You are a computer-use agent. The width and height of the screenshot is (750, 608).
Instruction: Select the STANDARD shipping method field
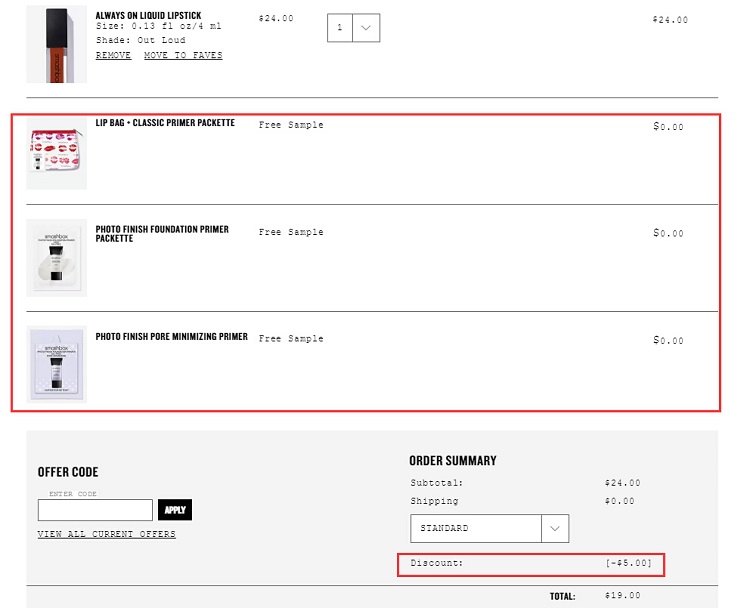pos(489,529)
